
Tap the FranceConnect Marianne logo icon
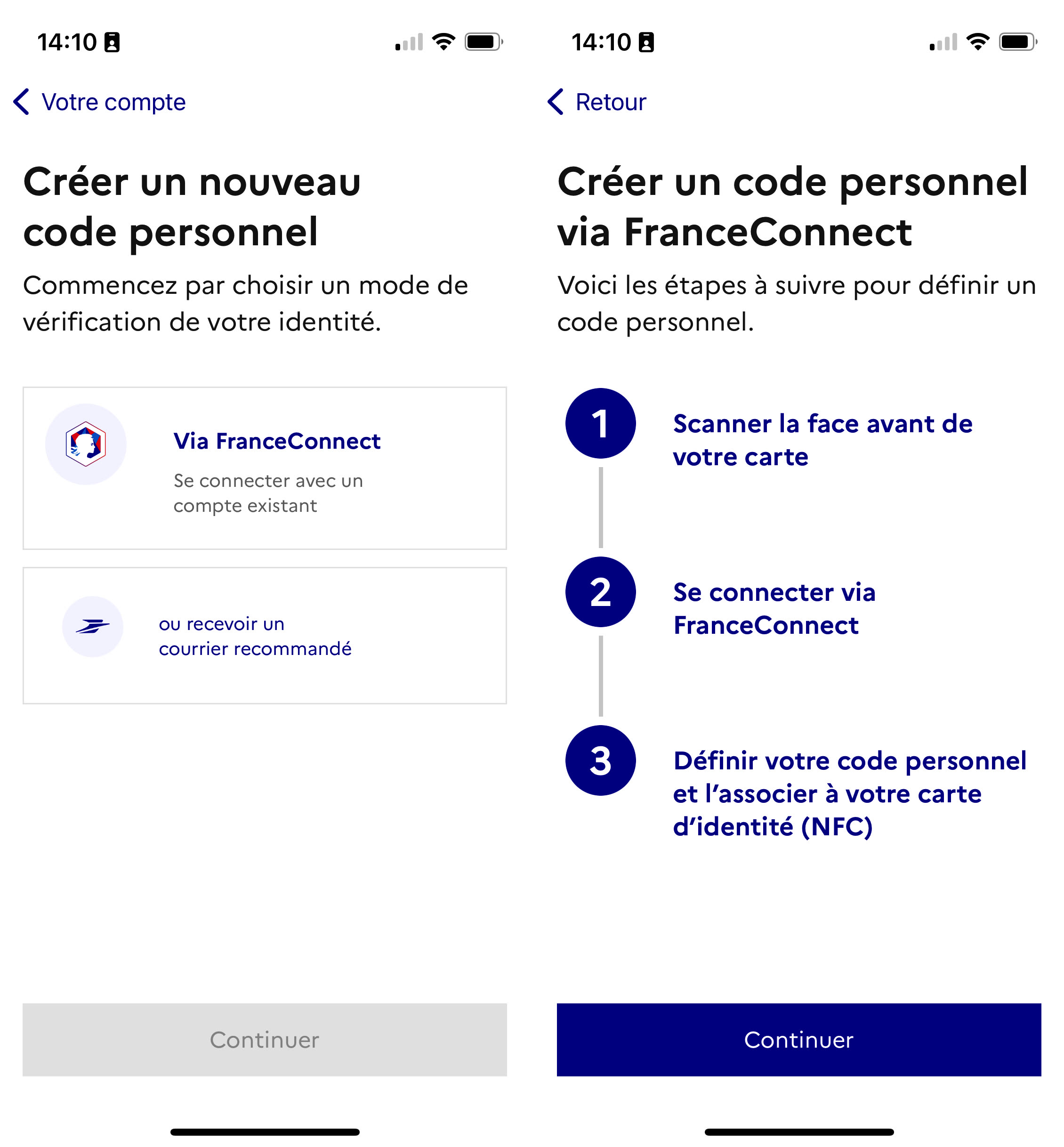pos(86,444)
